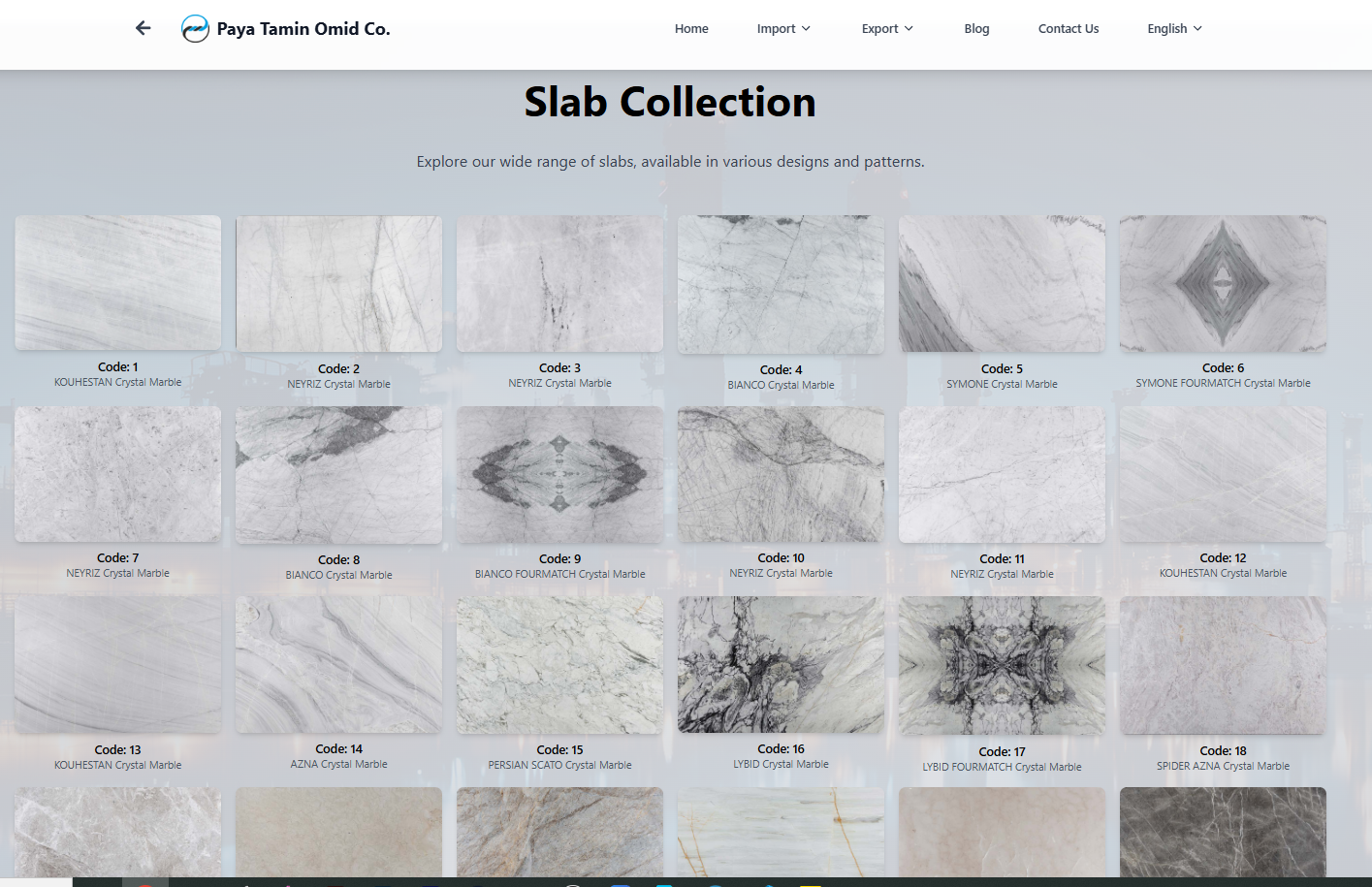
Task: Click the 'Code: 4' label text
Action: click(x=782, y=369)
